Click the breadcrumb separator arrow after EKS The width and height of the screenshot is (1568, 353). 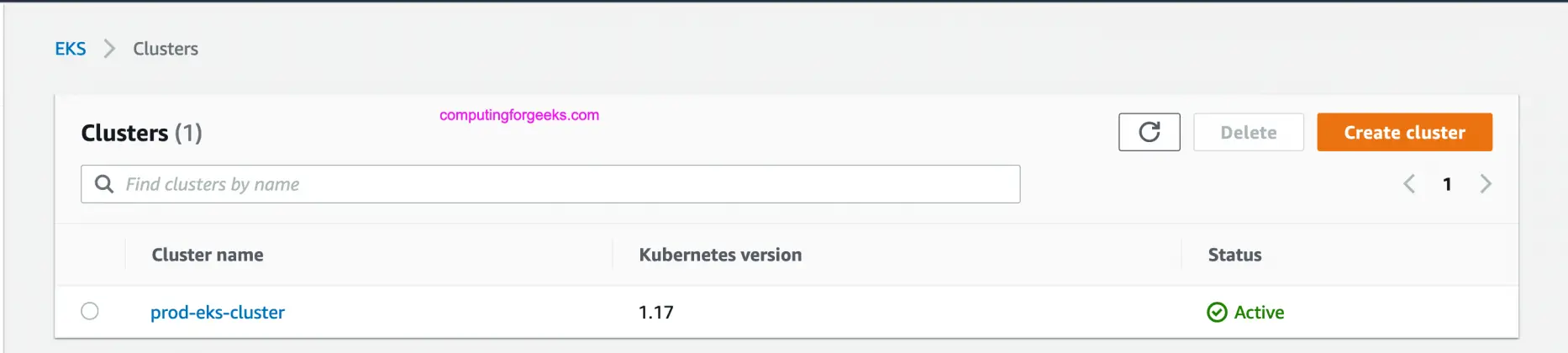click(x=109, y=49)
